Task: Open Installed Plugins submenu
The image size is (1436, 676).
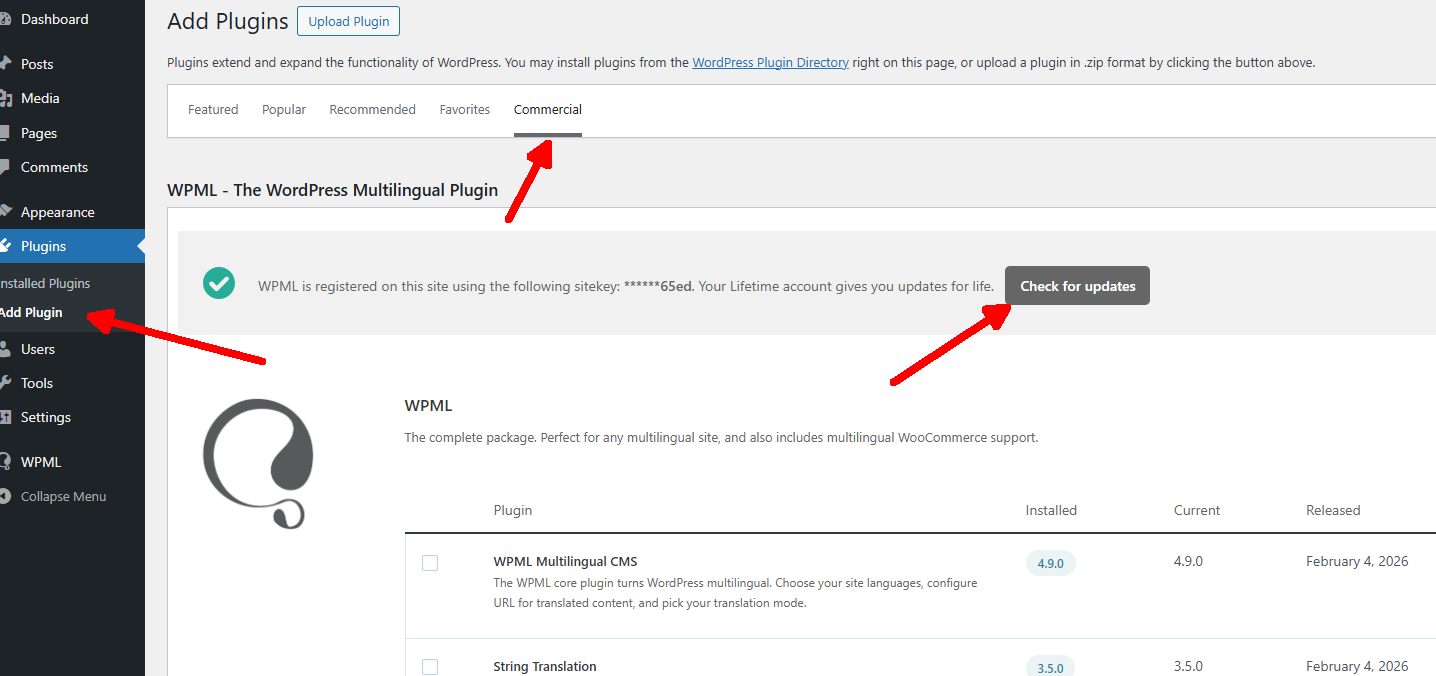Action: tap(45, 283)
